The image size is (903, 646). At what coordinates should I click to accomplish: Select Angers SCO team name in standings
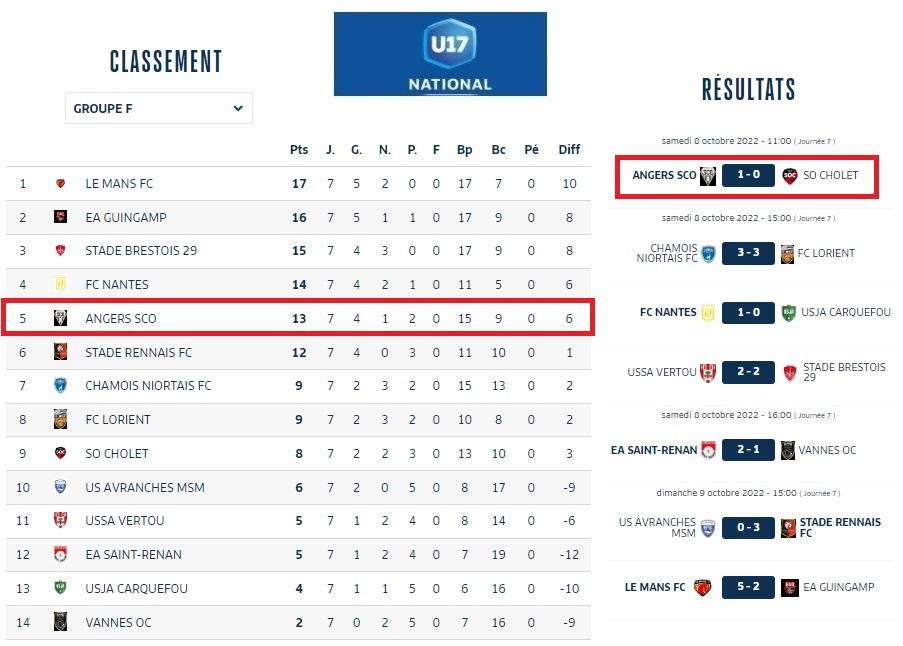[121, 319]
